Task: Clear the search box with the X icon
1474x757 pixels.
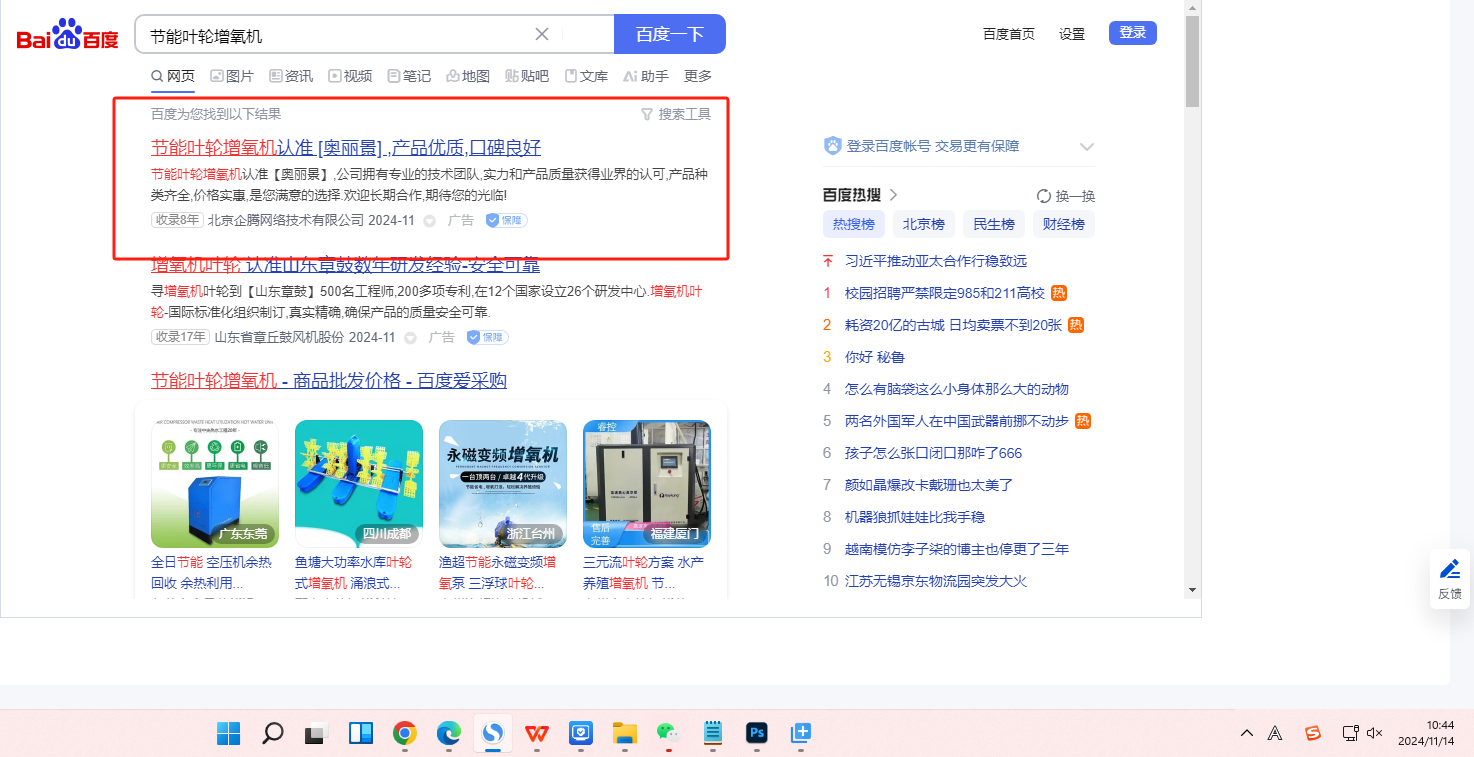Action: tap(542, 34)
